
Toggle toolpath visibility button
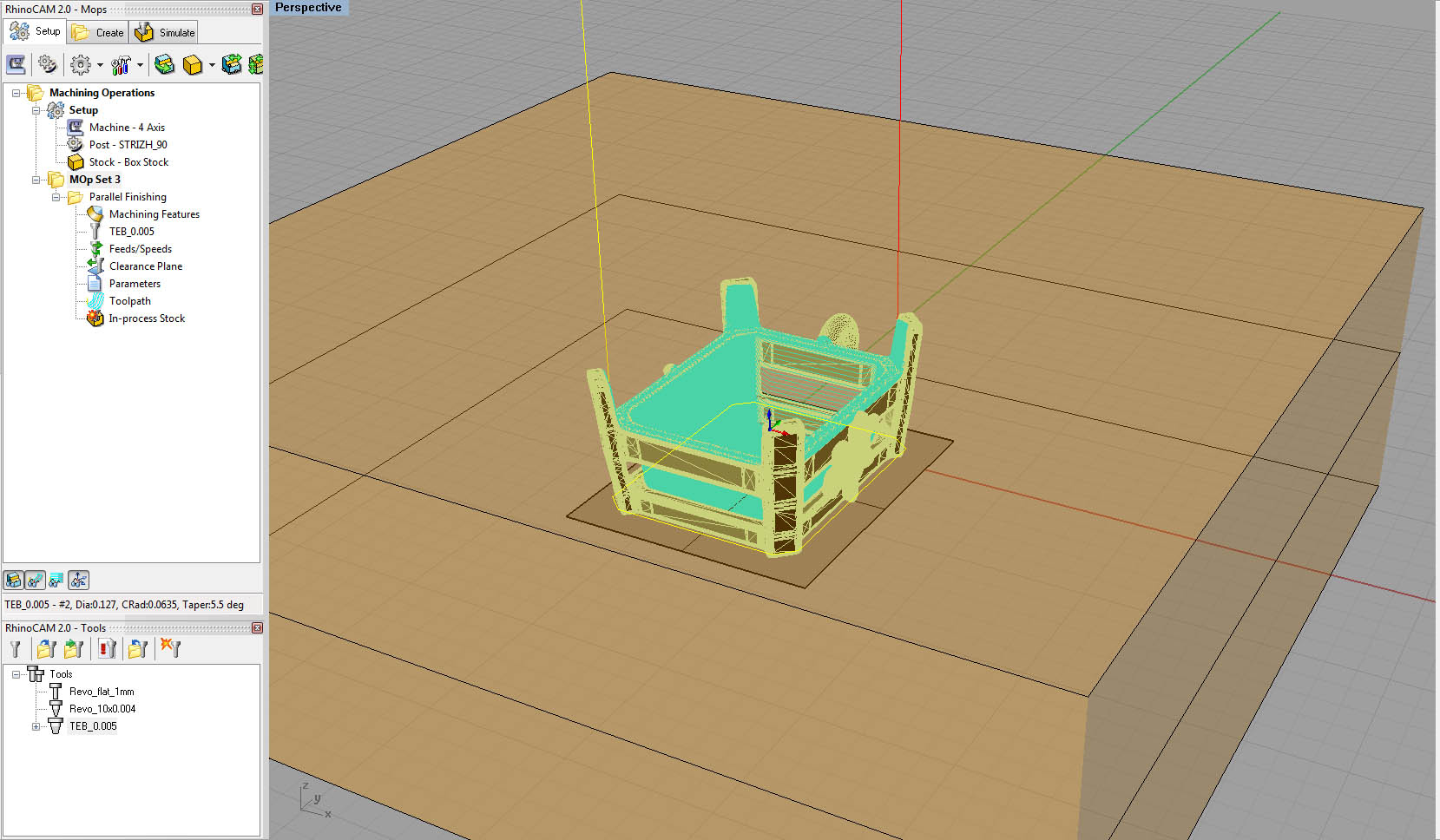click(x=36, y=580)
